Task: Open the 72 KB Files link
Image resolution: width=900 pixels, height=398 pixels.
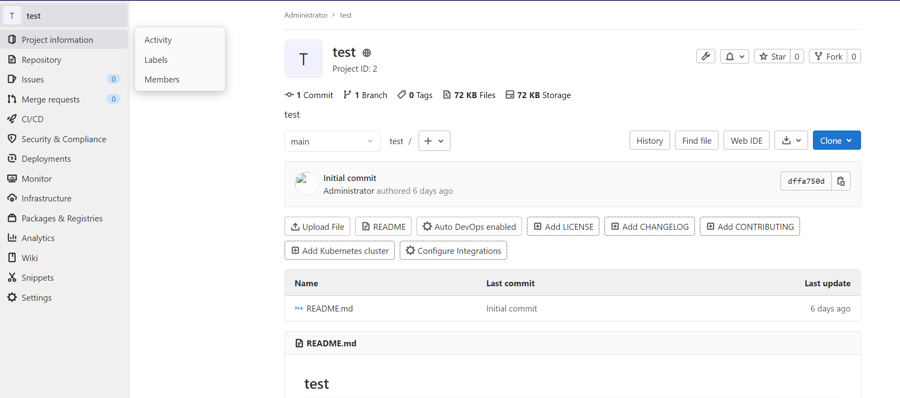Action: pyautogui.click(x=469, y=95)
